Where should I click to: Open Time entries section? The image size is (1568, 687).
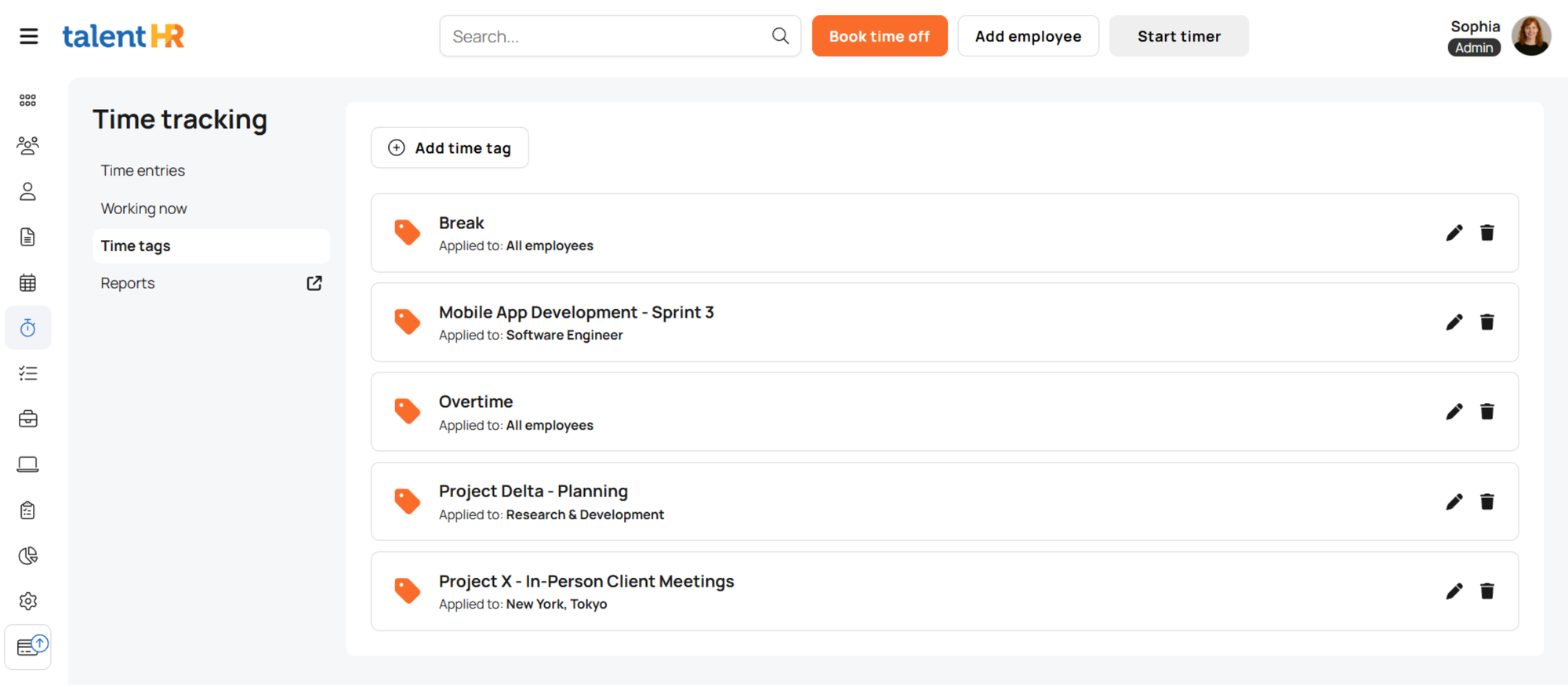tap(143, 170)
